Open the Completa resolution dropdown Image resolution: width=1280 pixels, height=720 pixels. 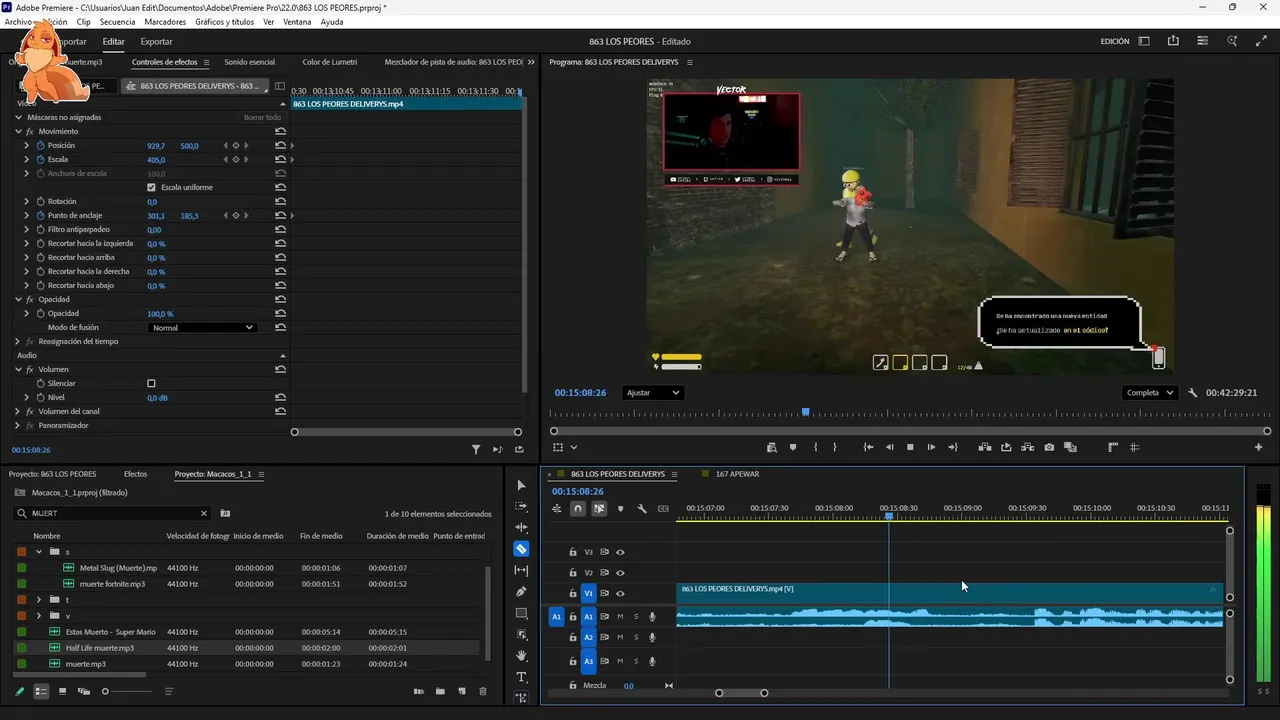1150,393
